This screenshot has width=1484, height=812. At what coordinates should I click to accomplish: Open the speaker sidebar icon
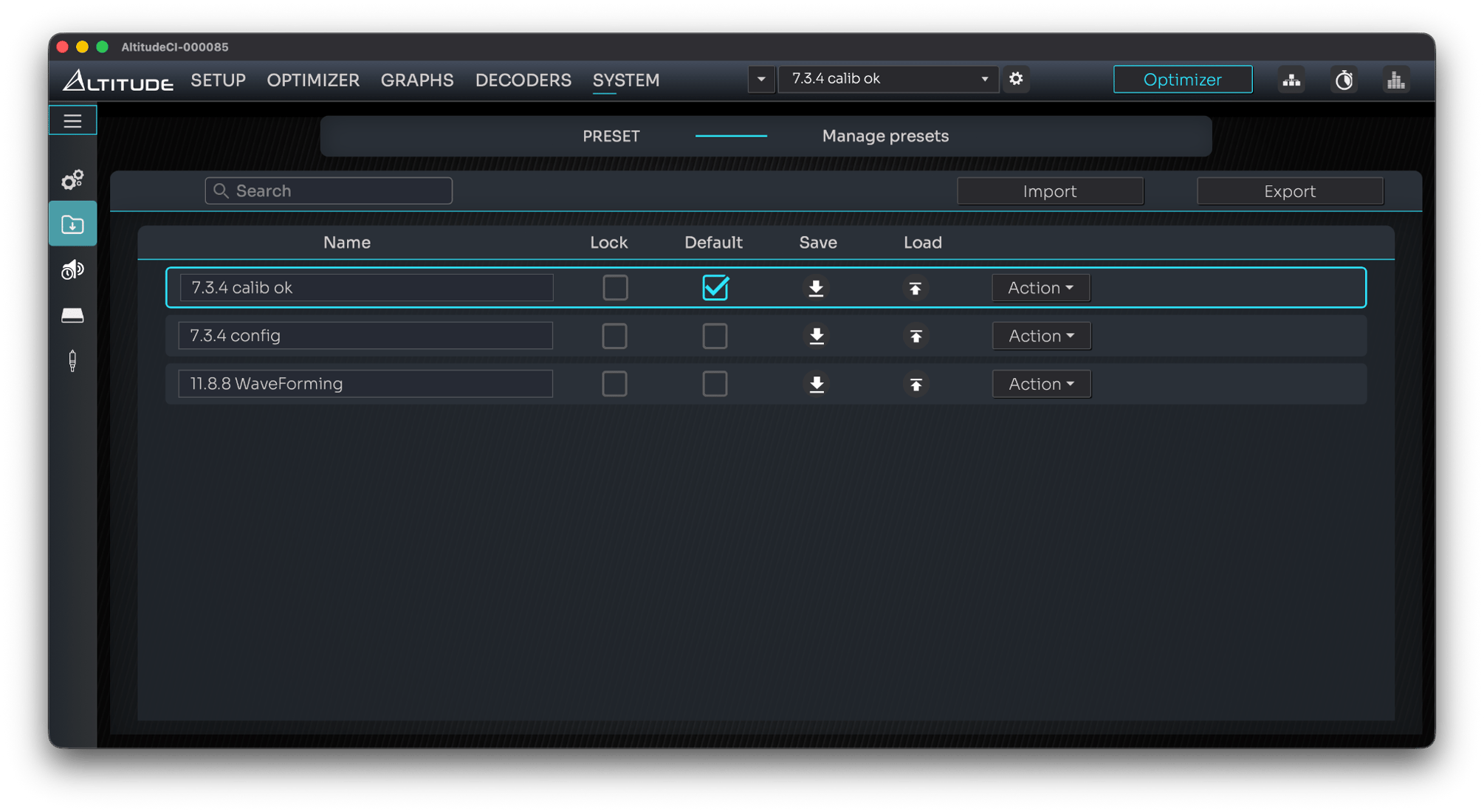[72, 270]
